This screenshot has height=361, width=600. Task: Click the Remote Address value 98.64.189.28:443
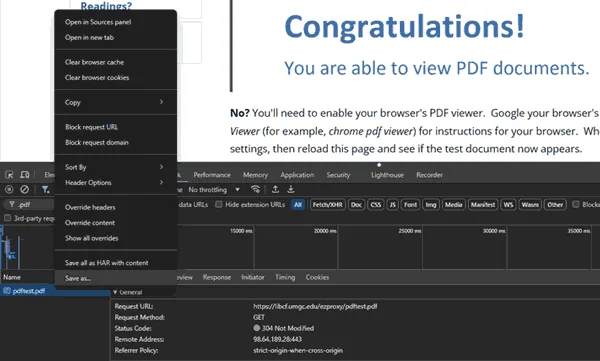point(277,339)
